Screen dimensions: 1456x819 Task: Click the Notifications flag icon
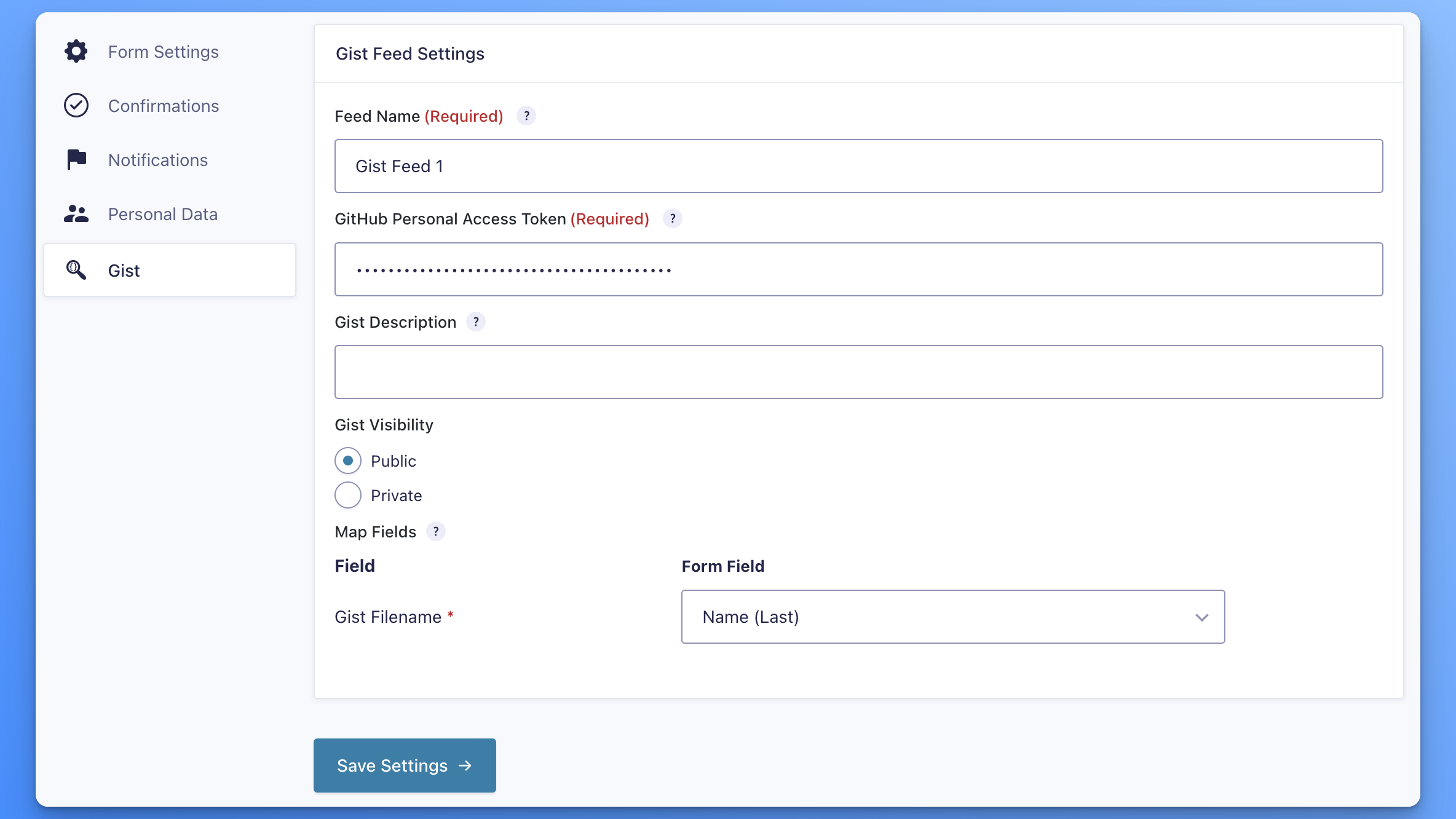click(76, 159)
